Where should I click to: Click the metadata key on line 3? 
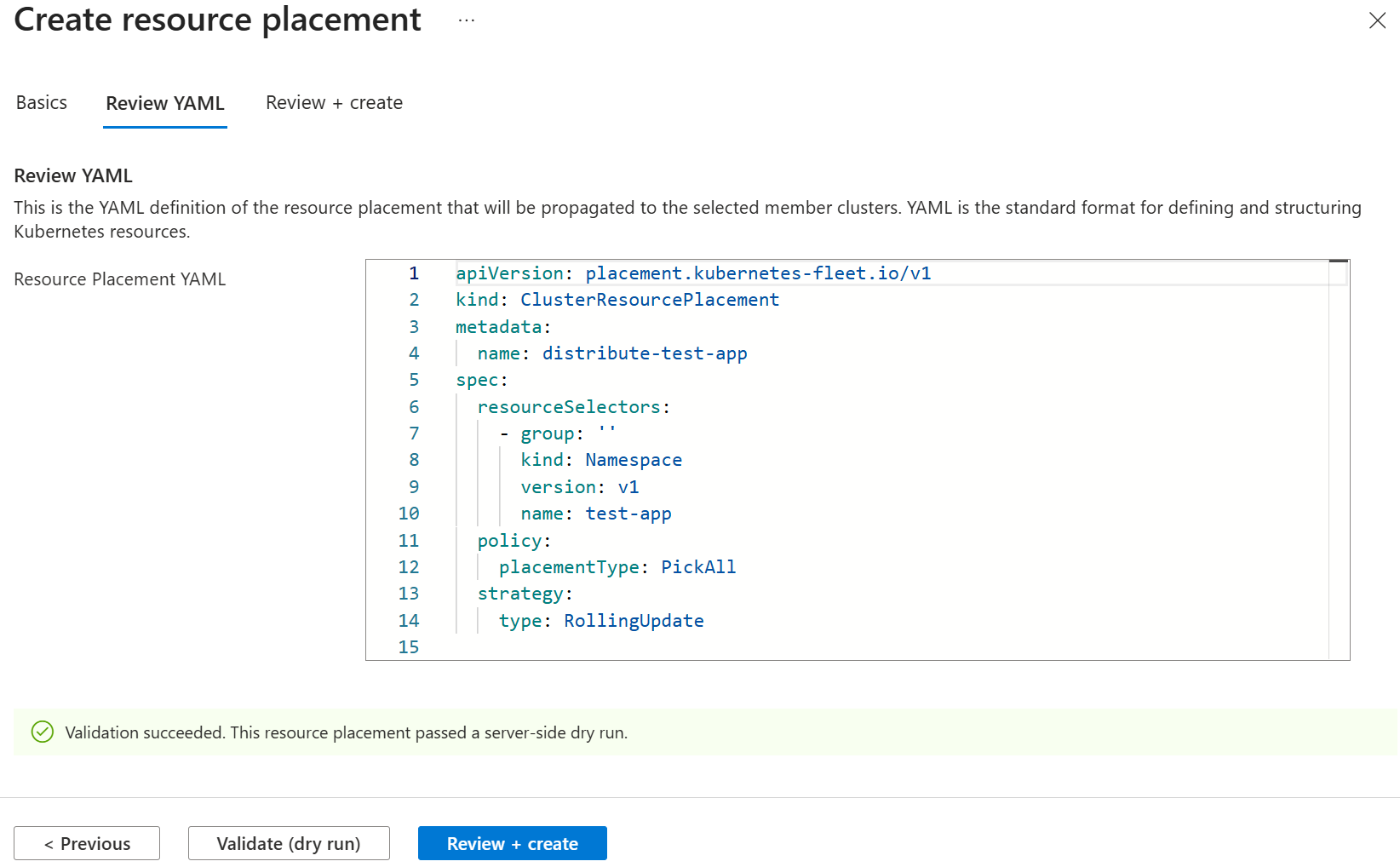(x=499, y=327)
